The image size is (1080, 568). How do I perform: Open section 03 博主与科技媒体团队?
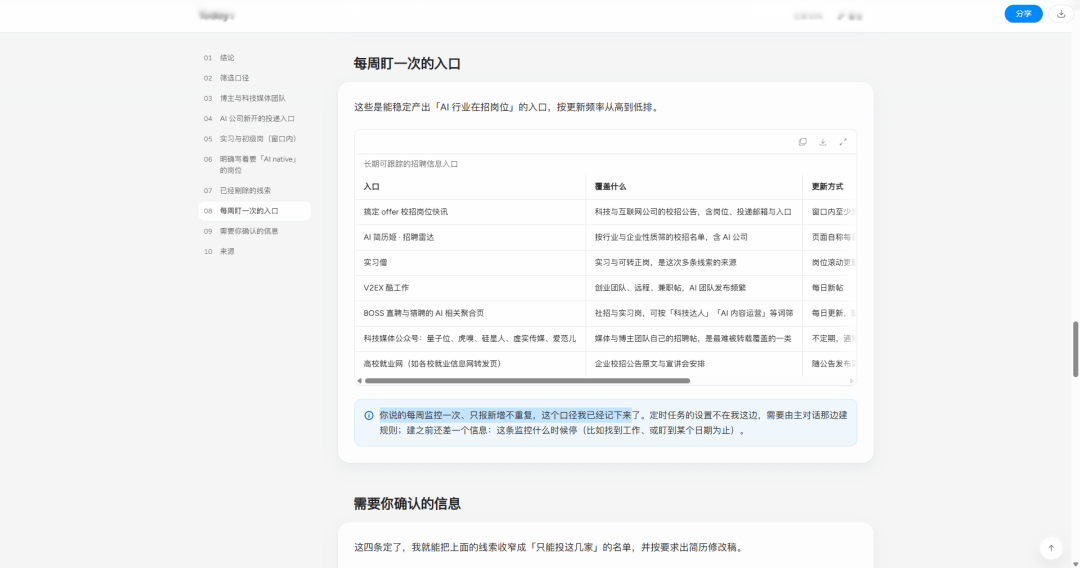click(x=254, y=98)
